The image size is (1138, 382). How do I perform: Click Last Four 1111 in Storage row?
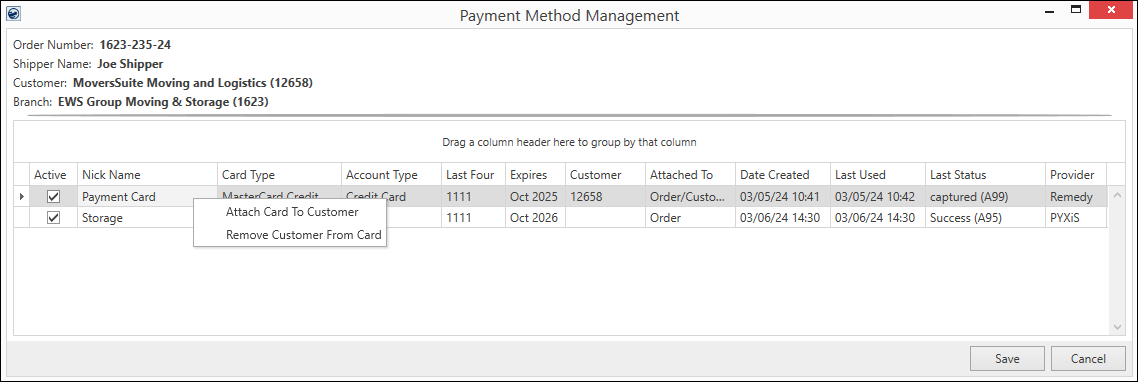point(473,218)
